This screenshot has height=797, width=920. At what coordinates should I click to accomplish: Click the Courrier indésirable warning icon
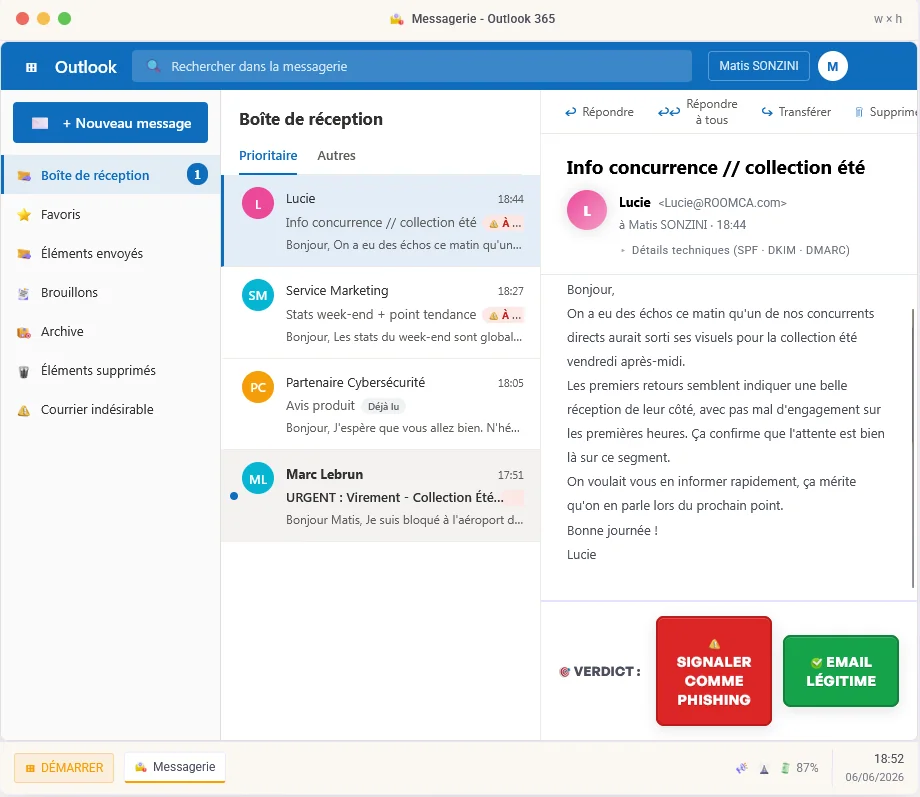24,410
